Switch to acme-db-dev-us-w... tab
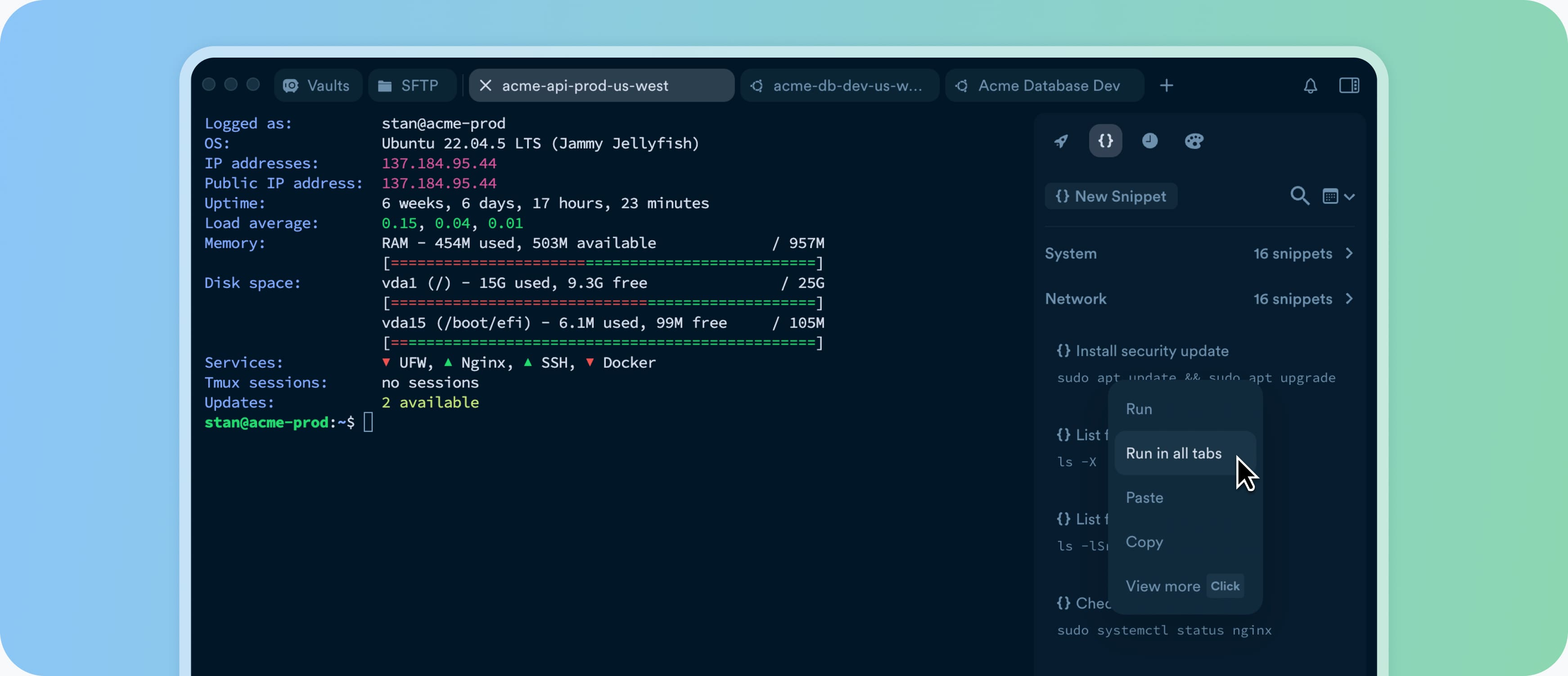Viewport: 1568px width, 676px height. coord(839,86)
